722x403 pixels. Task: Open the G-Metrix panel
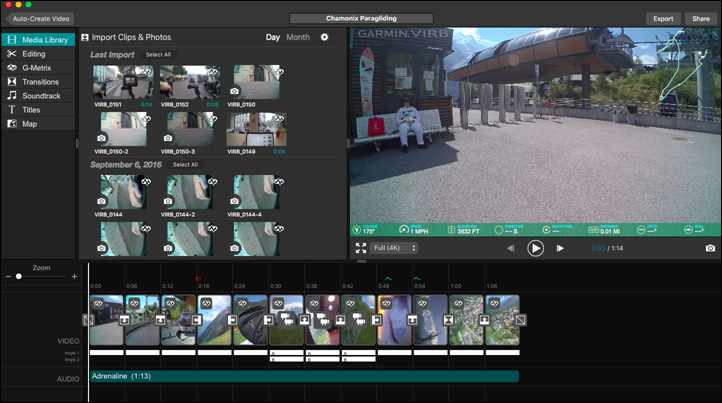(x=36, y=68)
